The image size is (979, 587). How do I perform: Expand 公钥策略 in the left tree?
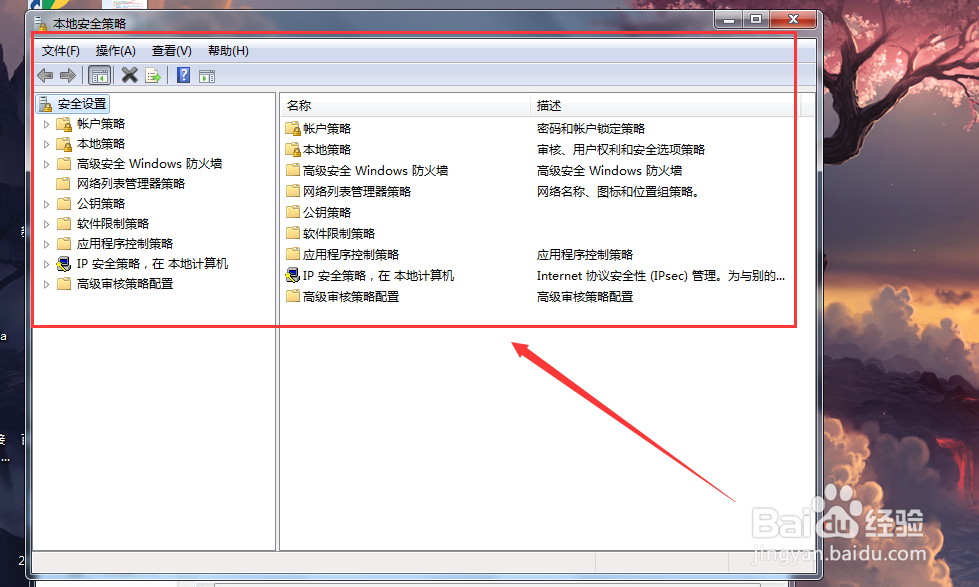pos(46,204)
